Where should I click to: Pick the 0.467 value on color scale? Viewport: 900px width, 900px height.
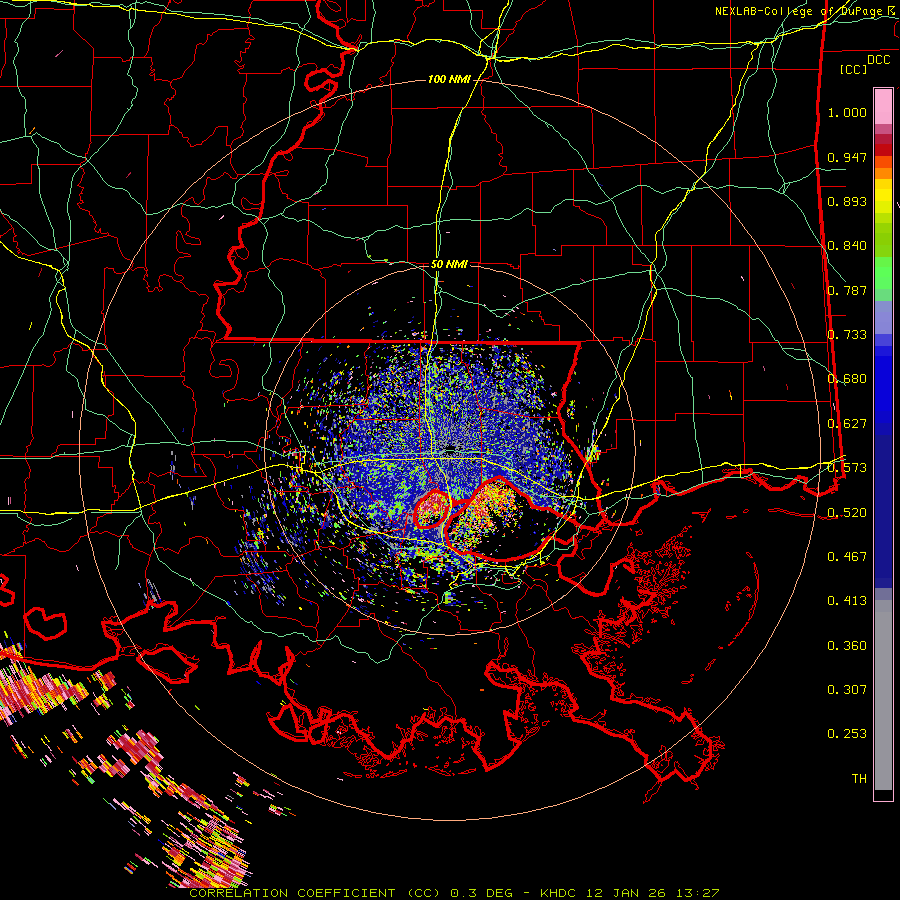point(847,557)
